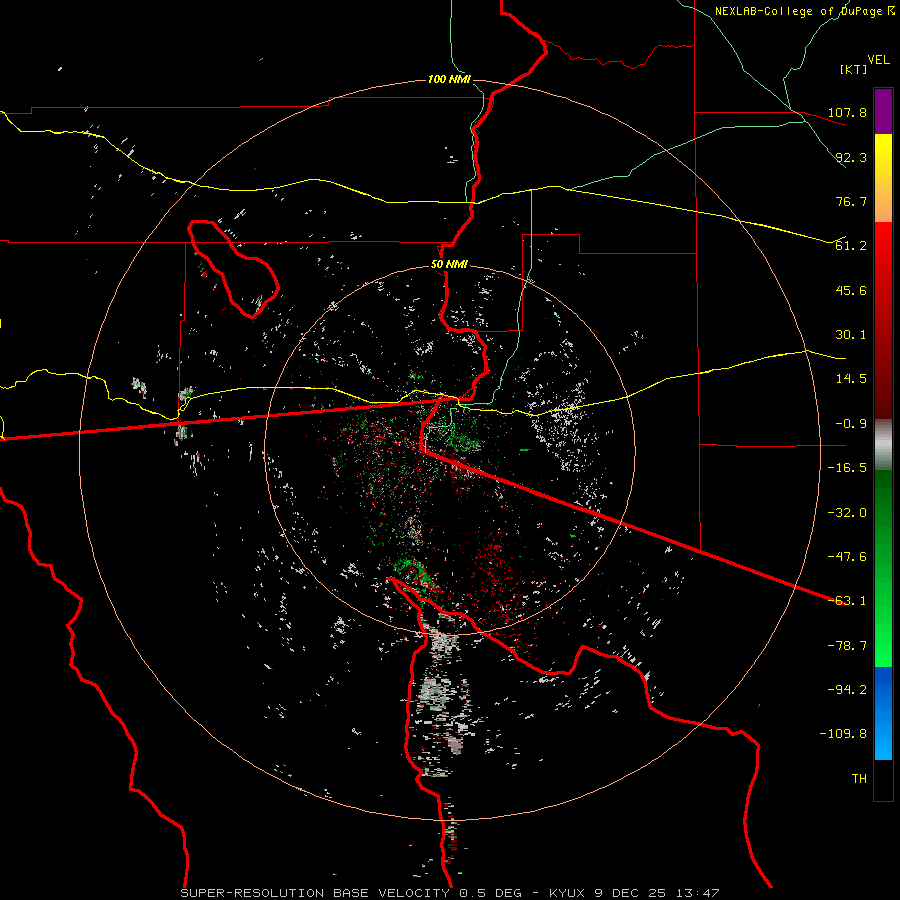Screen dimensions: 900x900
Task: Click the NEXLAB-College of DuPage label
Action: click(804, 11)
